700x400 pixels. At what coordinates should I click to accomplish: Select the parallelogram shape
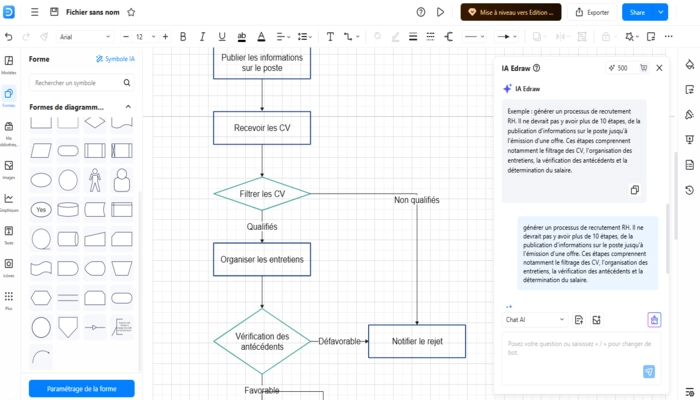[x=41, y=151]
